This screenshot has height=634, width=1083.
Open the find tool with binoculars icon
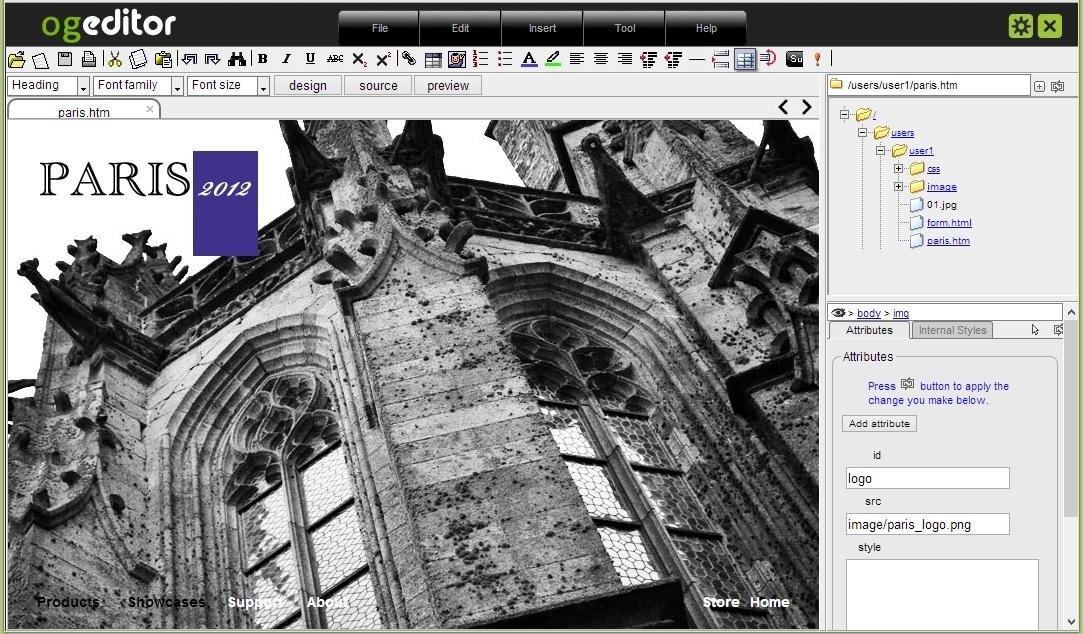[238, 58]
